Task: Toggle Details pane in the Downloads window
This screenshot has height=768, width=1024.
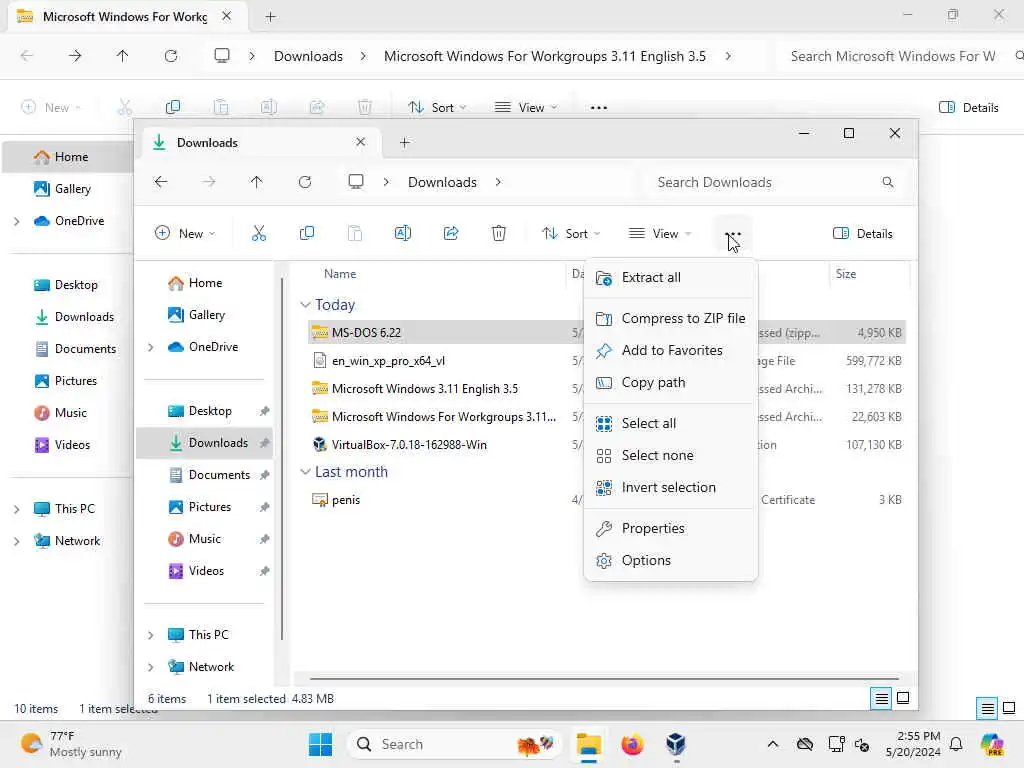Action: (863, 234)
